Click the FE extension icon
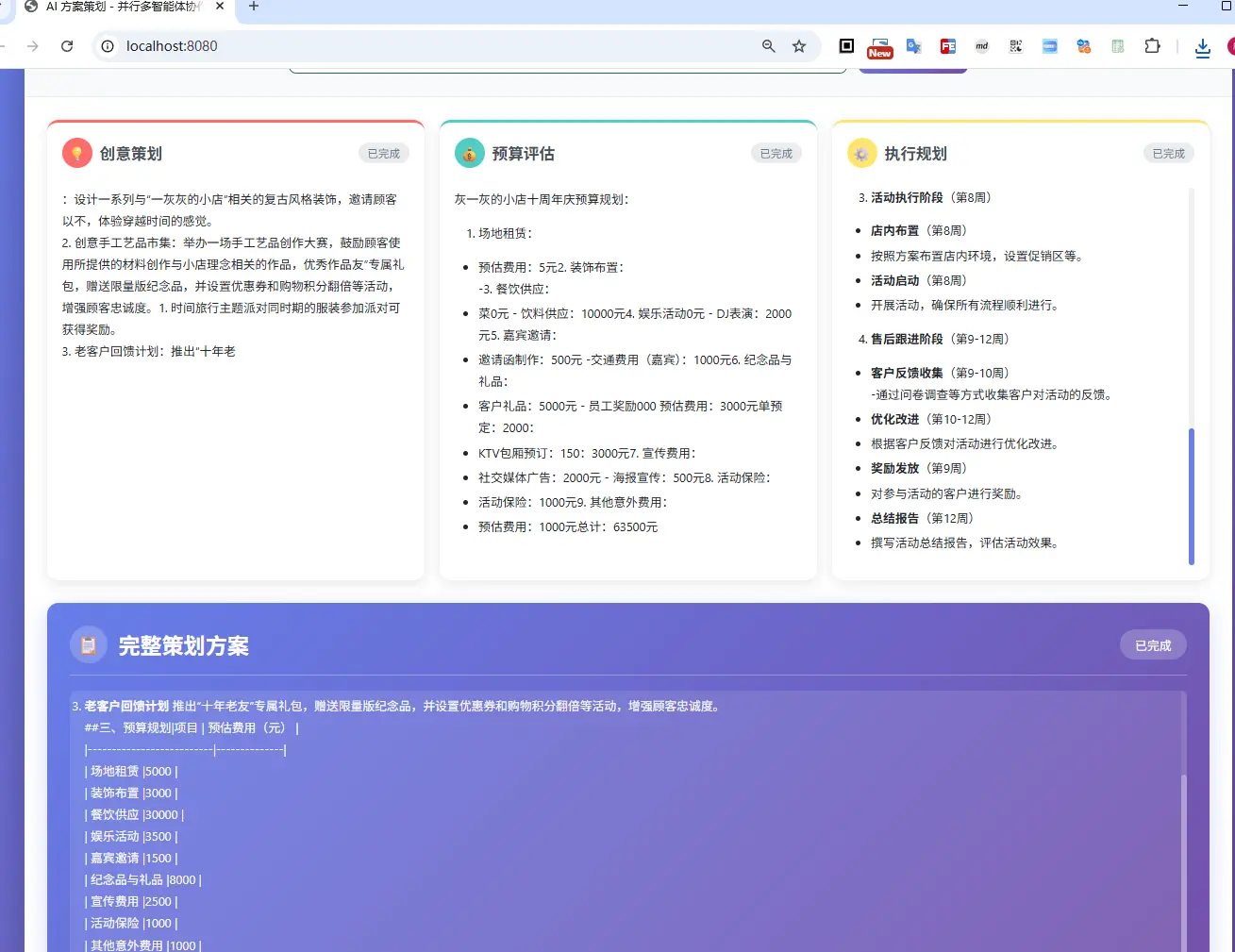Image resolution: width=1235 pixels, height=952 pixels. coord(947,45)
